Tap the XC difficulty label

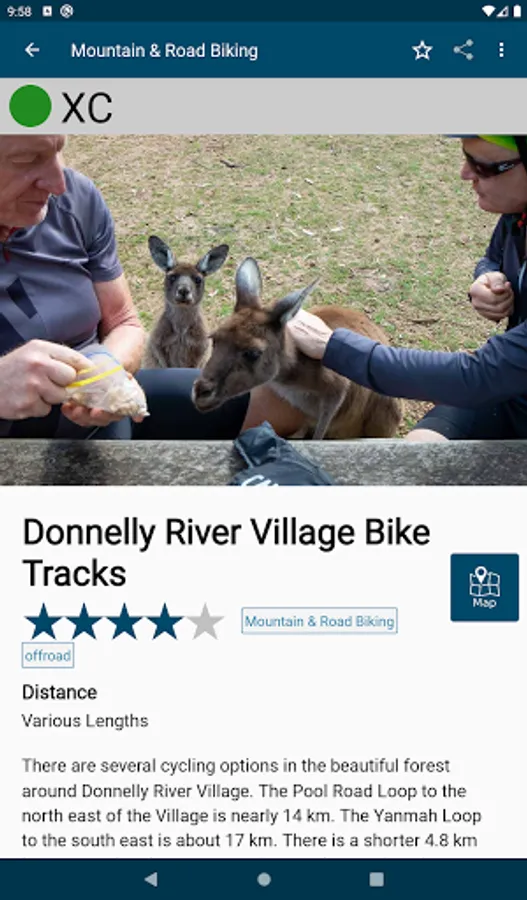(87, 107)
